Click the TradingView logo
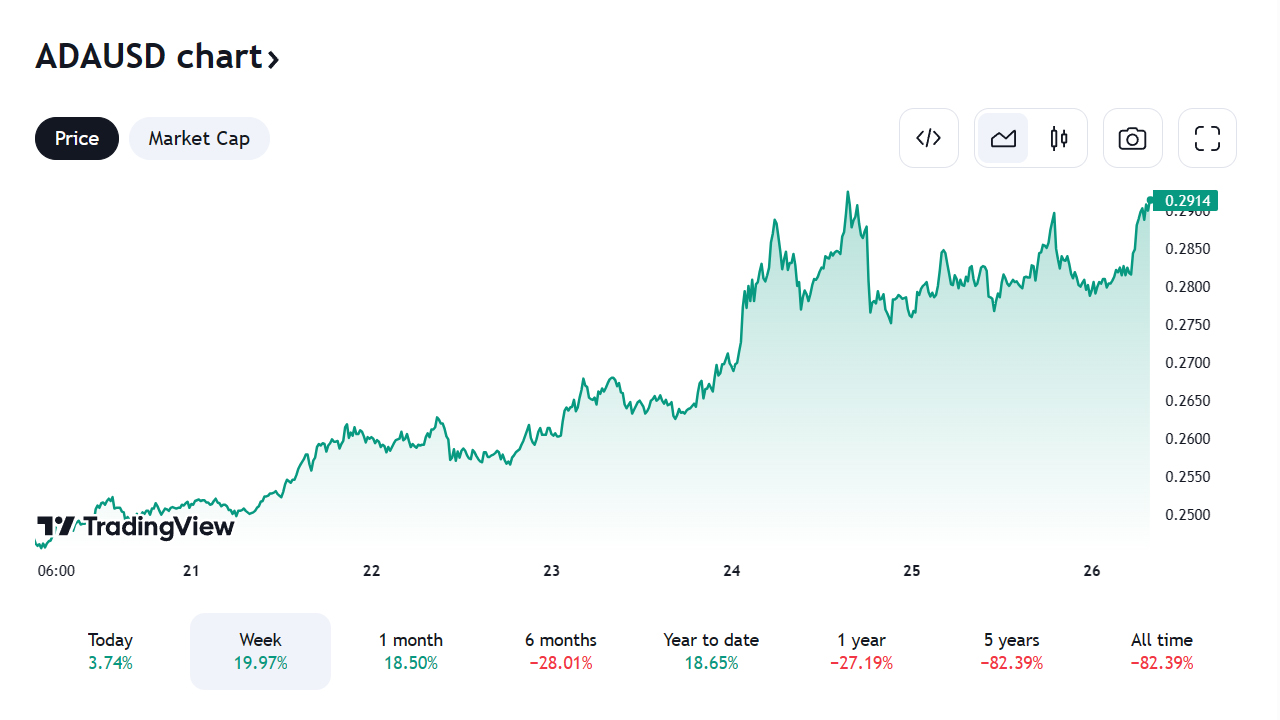 (x=135, y=526)
